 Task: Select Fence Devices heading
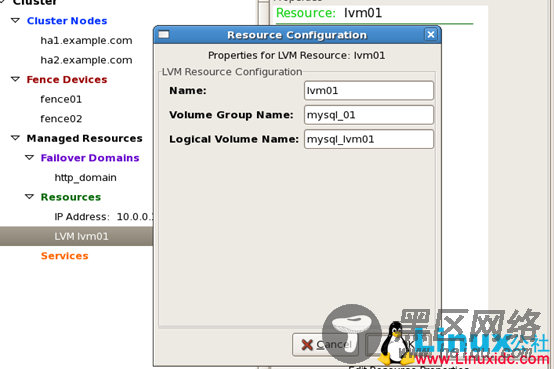click(x=67, y=80)
